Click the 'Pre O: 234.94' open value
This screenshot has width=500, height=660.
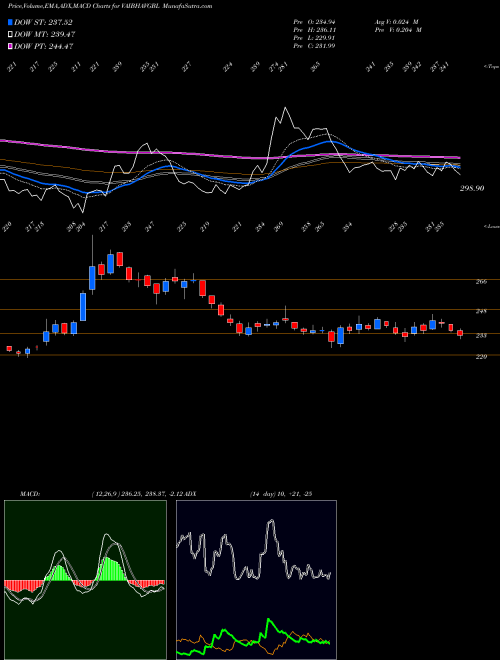pyautogui.click(x=314, y=21)
